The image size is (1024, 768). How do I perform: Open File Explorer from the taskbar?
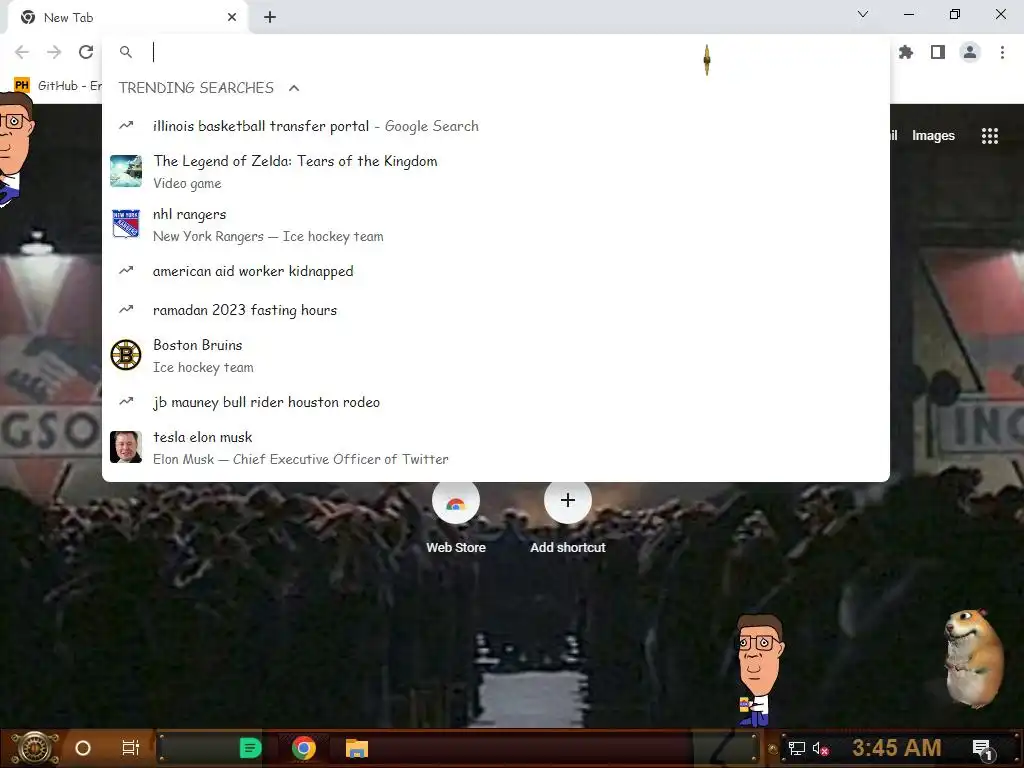357,748
